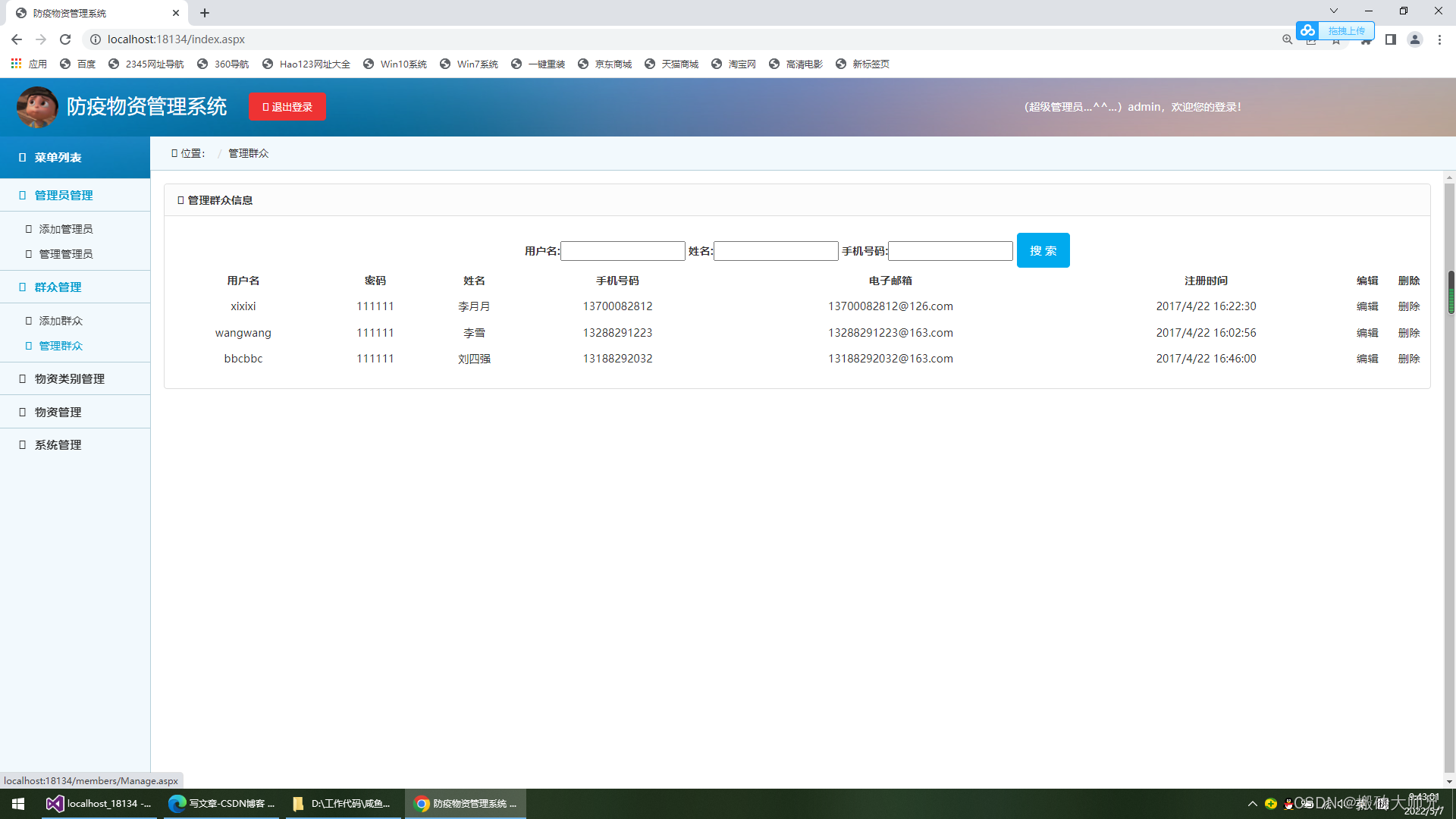Expand the 物资管理 sidebar menu
Viewport: 1456px width, 819px height.
(58, 413)
